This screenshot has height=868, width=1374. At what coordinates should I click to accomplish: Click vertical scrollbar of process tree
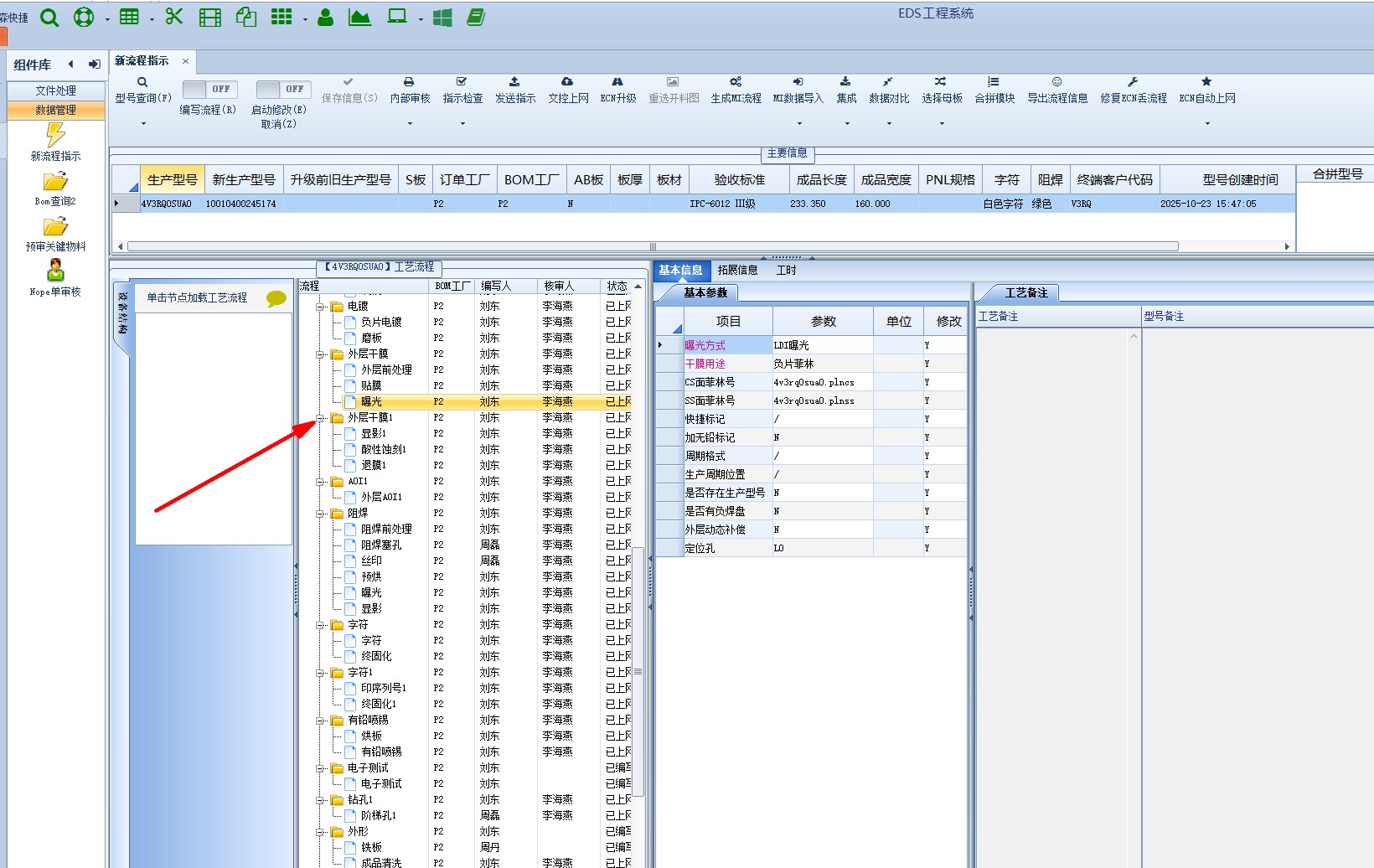coord(638,670)
